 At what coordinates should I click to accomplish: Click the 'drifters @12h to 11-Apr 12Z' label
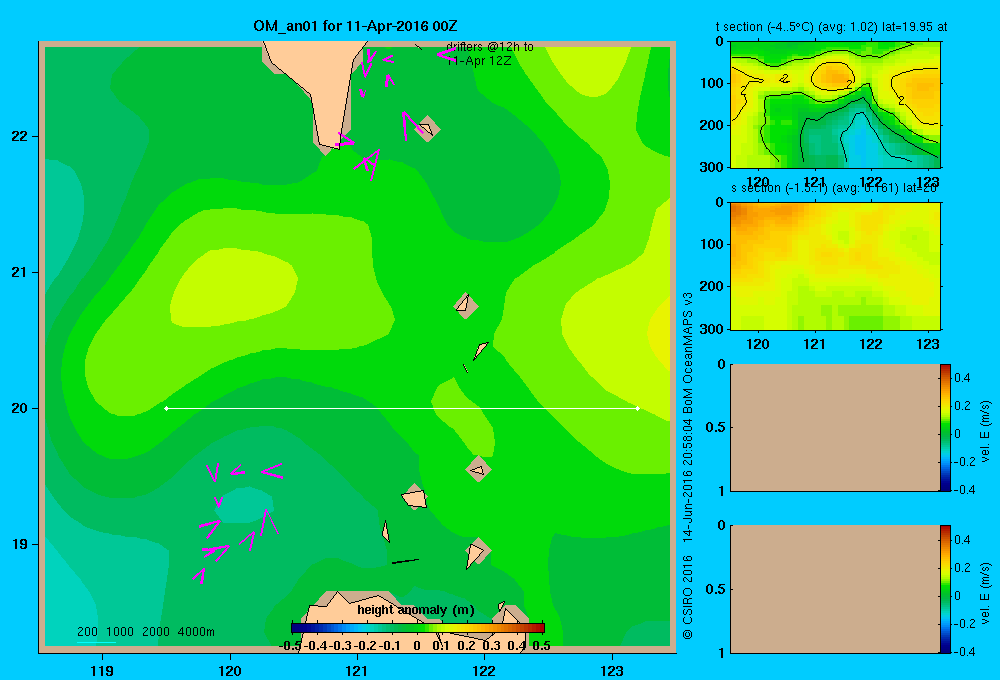tap(489, 54)
